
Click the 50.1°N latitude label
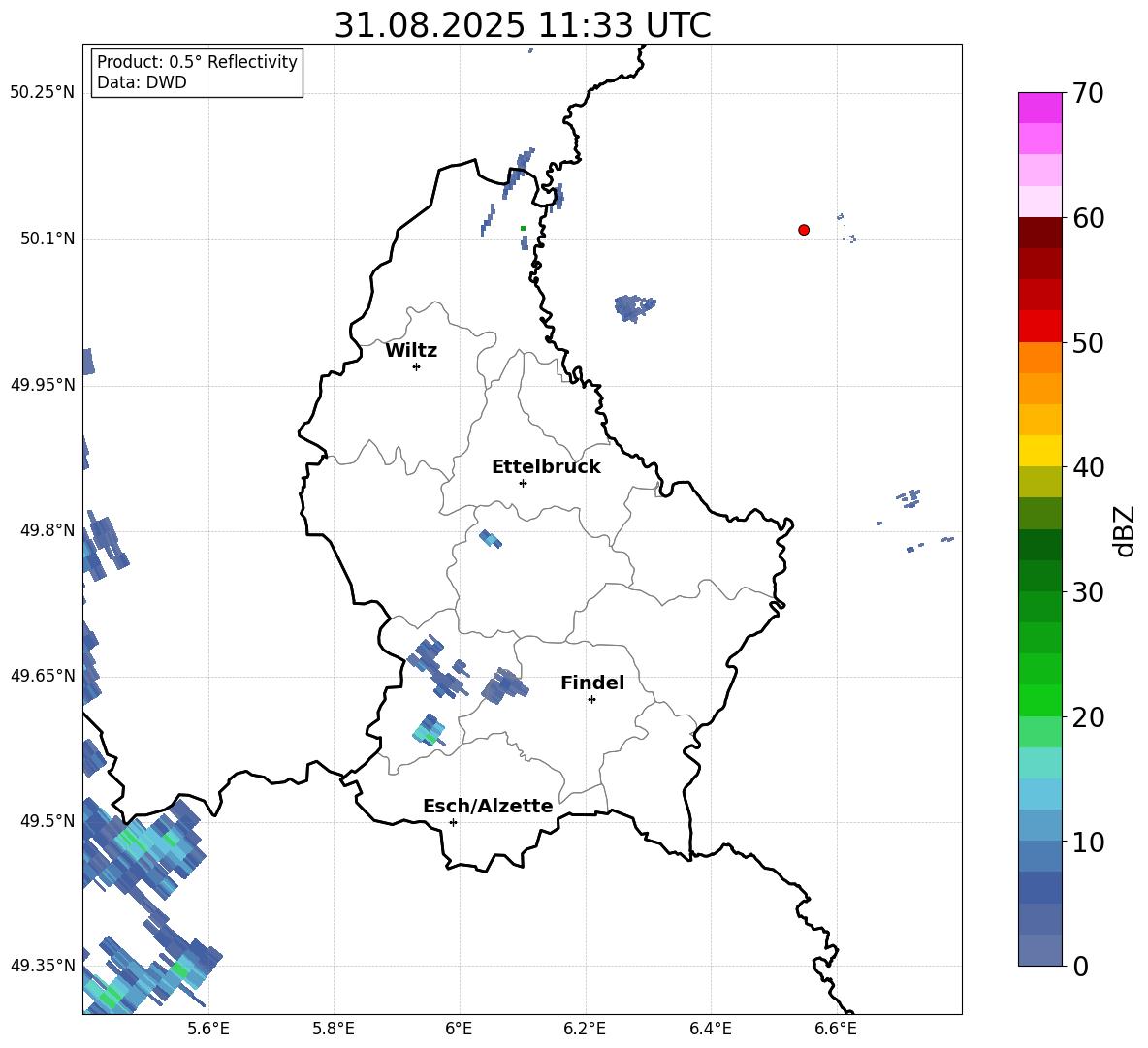point(48,238)
